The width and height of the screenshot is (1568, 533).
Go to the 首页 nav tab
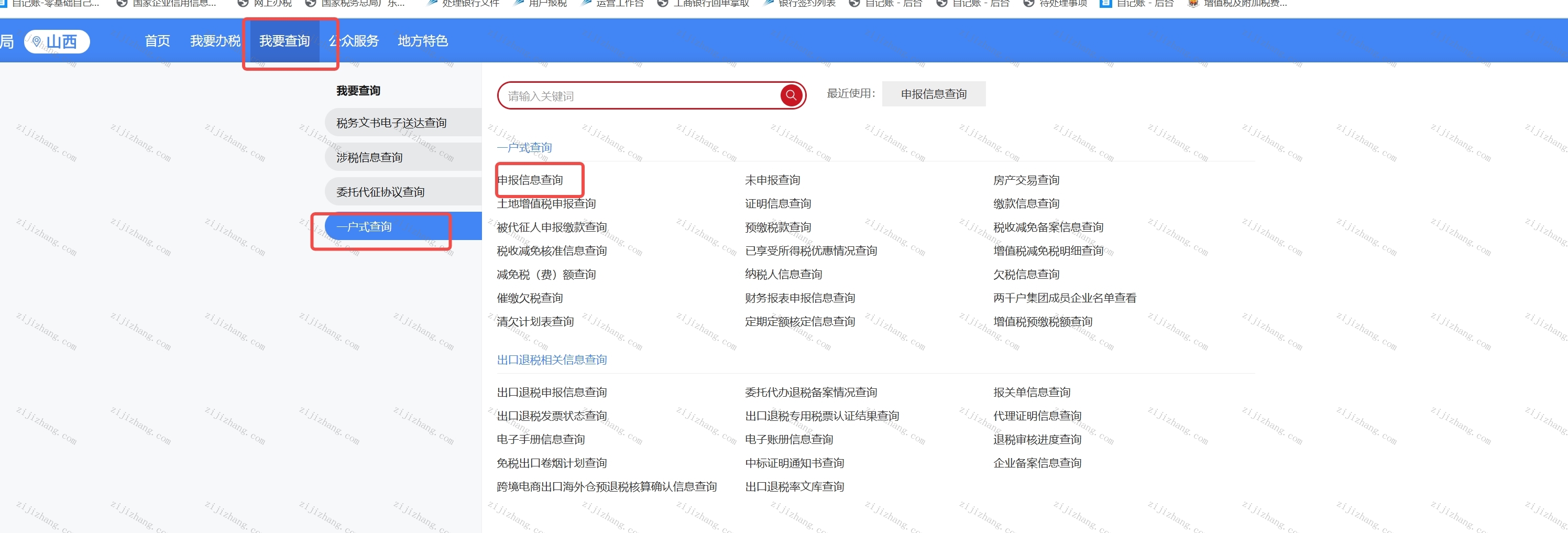(x=157, y=41)
